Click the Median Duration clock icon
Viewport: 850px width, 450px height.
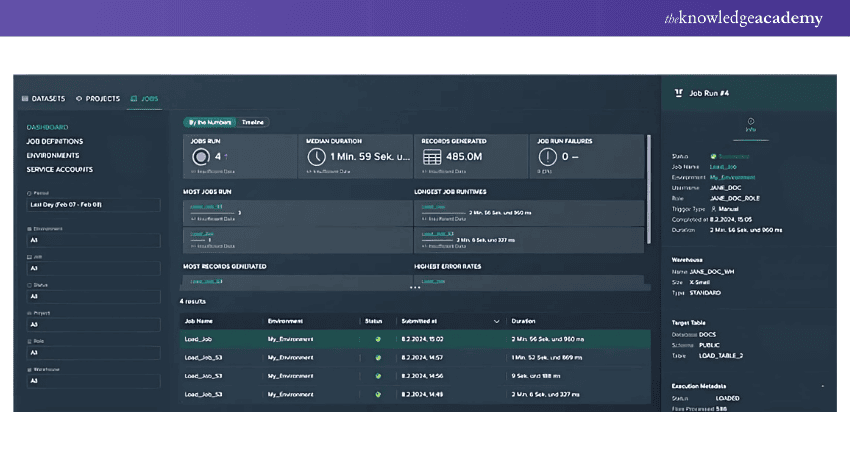click(316, 157)
